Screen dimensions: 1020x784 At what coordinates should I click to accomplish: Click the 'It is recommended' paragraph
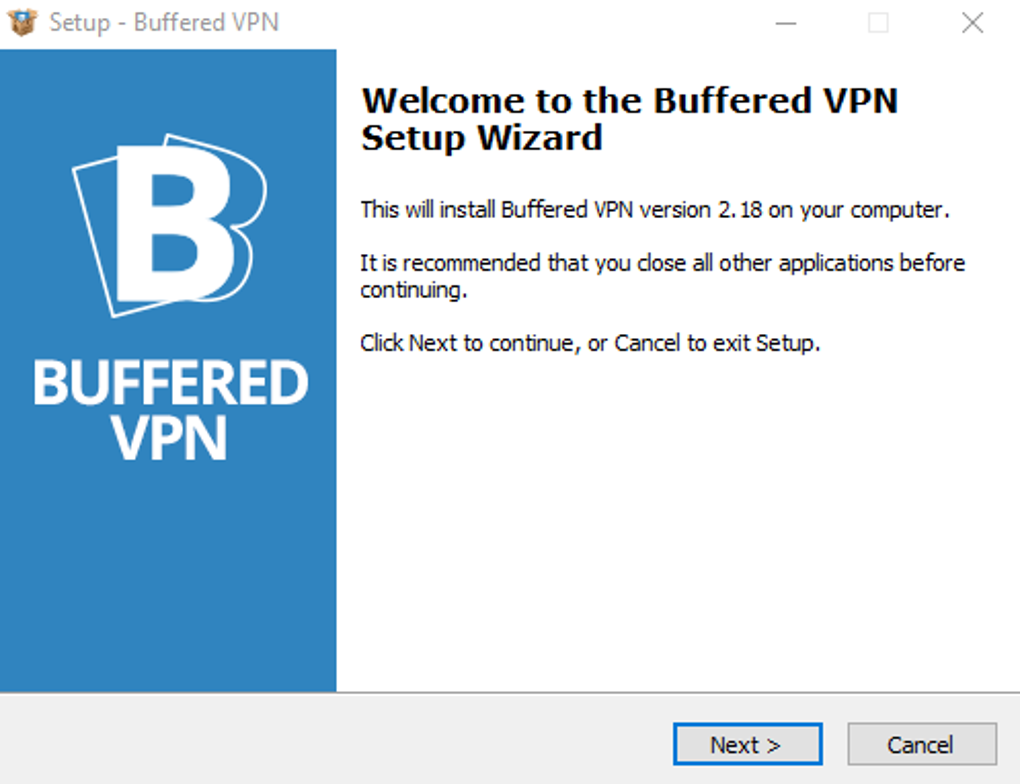(662, 277)
